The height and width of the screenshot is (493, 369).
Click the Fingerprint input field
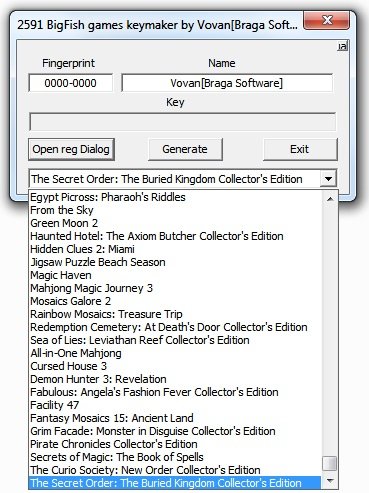(x=71, y=83)
